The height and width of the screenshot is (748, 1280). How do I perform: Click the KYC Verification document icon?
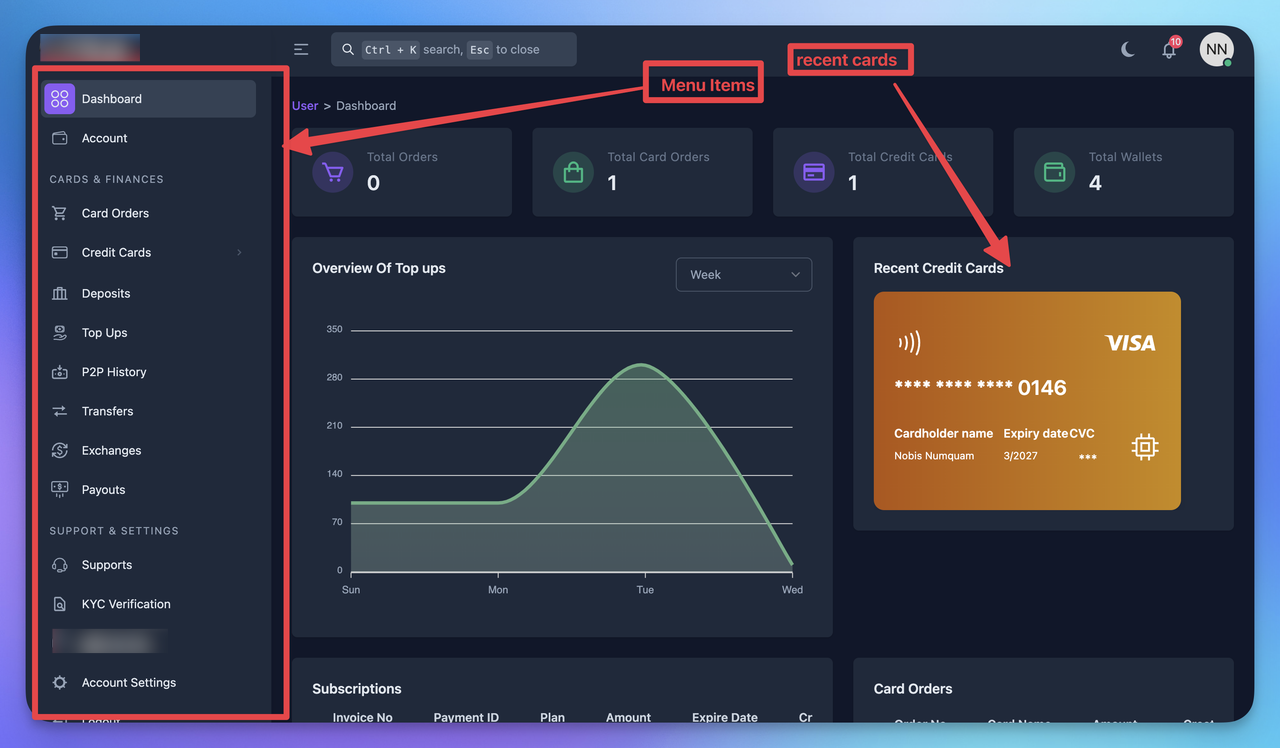coord(60,604)
